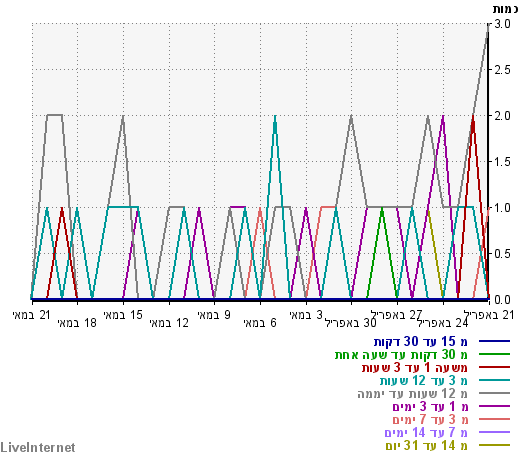Click the gray legend line swatch
This screenshot has height=457, width=520.
pyautogui.click(x=494, y=393)
